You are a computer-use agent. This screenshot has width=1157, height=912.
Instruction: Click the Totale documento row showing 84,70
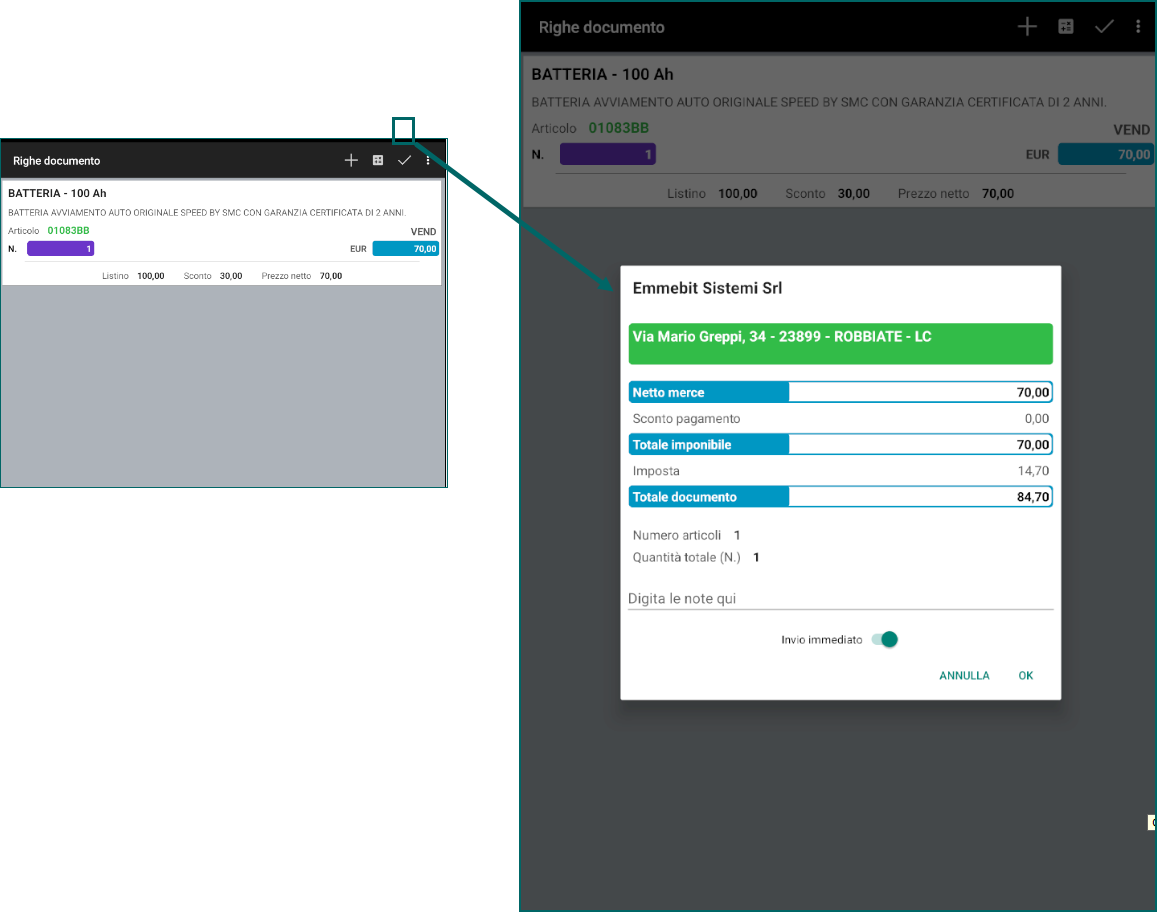point(840,497)
